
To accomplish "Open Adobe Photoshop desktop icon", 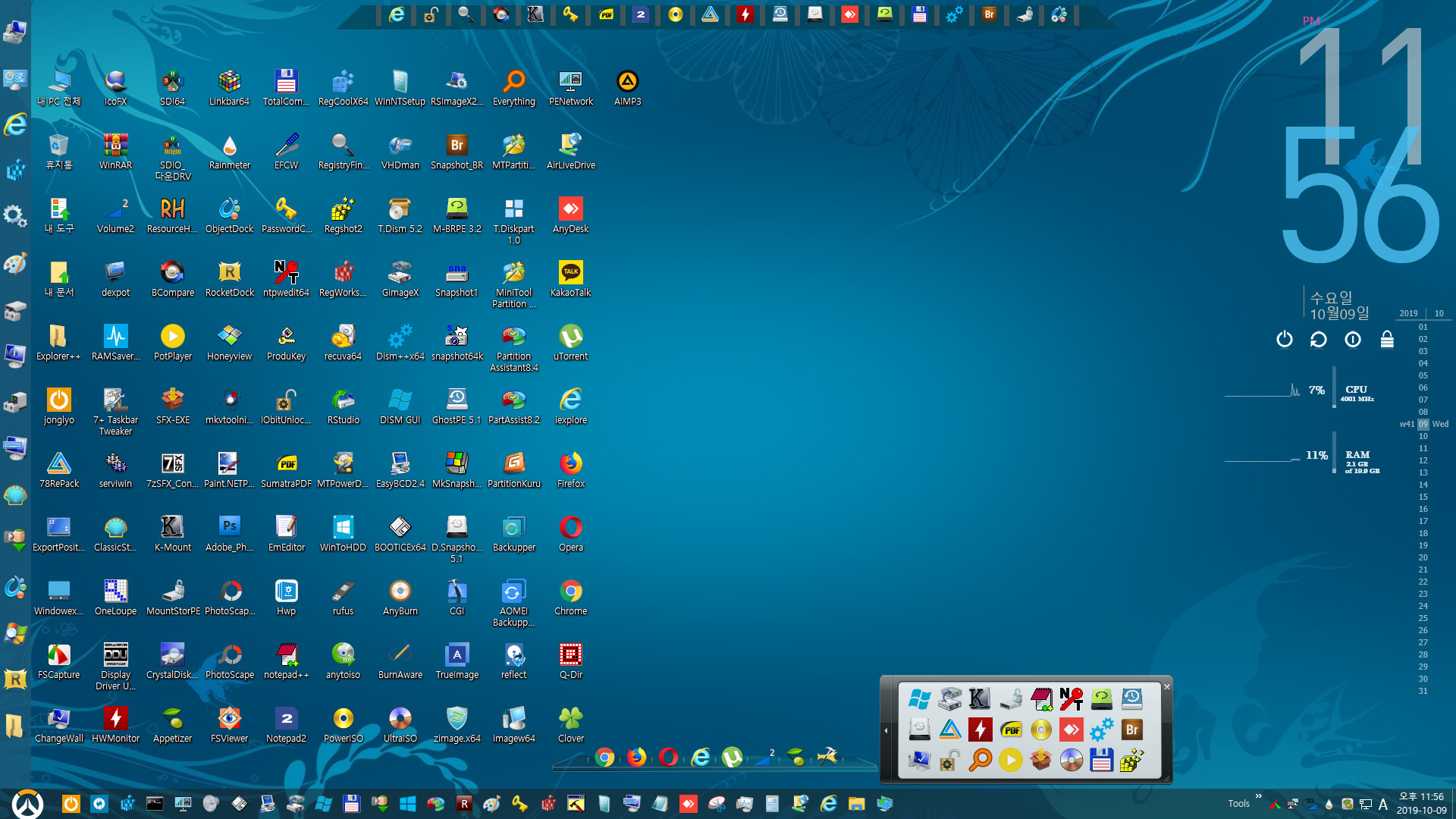I will pyautogui.click(x=229, y=533).
